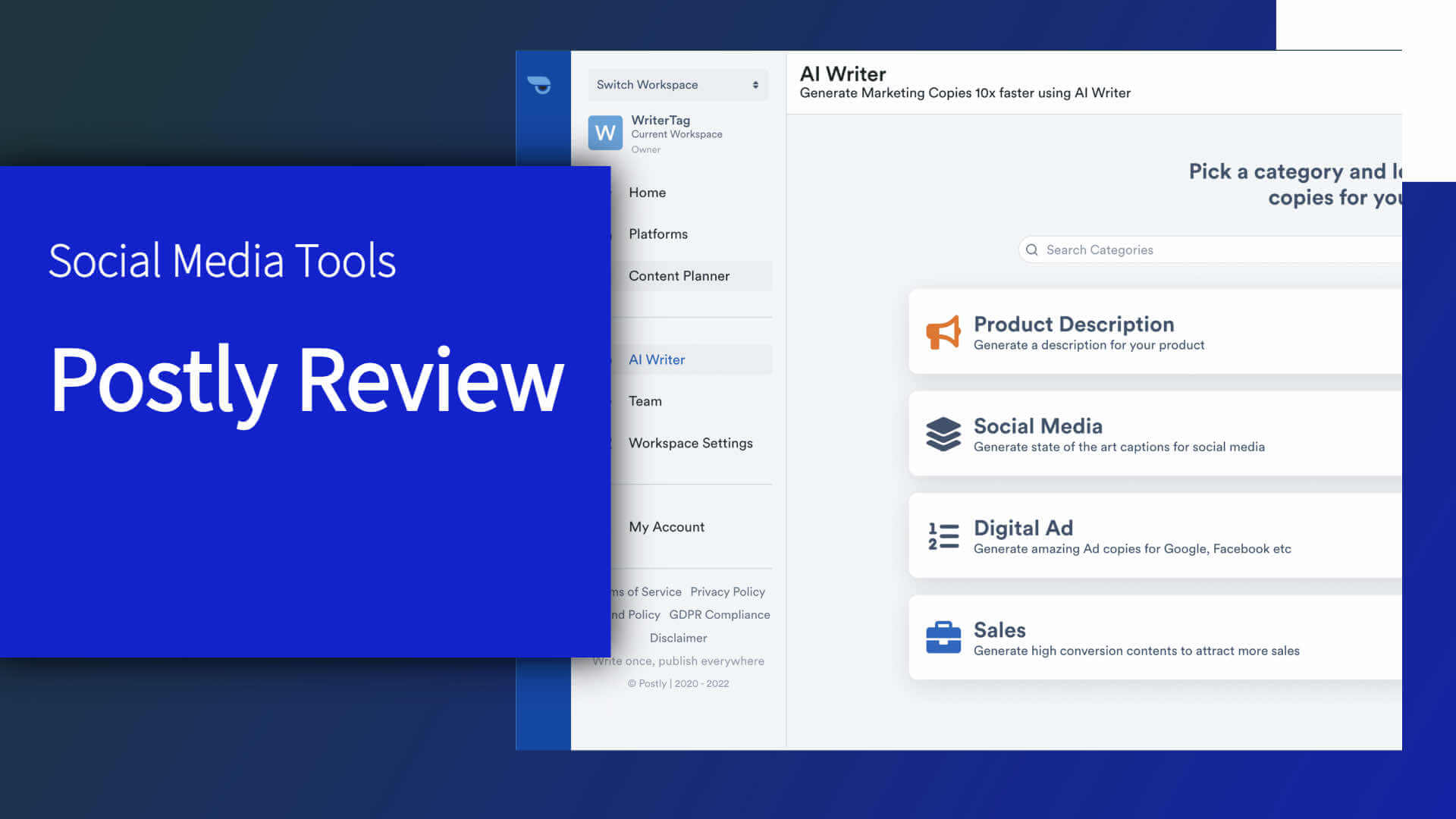Click 'Generate a description for your product' text
This screenshot has height=819, width=1456.
pyautogui.click(x=1089, y=345)
